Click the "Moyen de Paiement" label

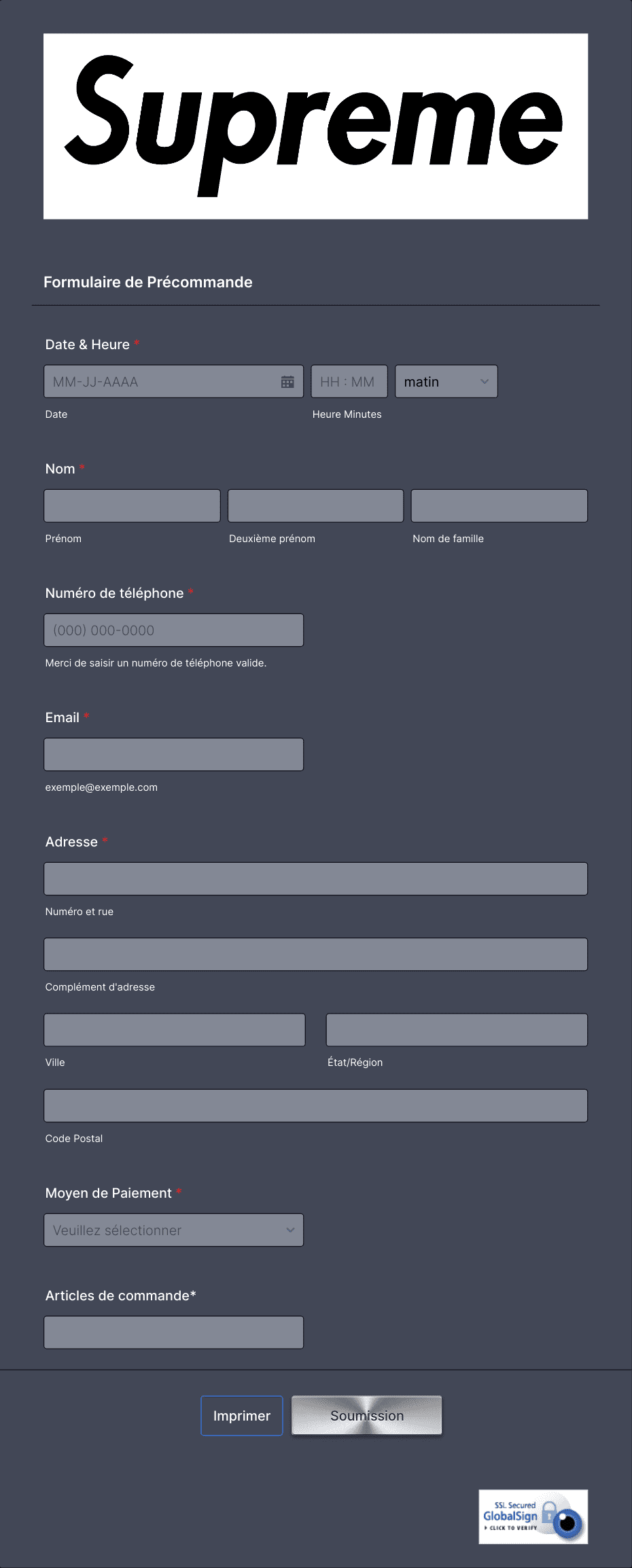109,1193
